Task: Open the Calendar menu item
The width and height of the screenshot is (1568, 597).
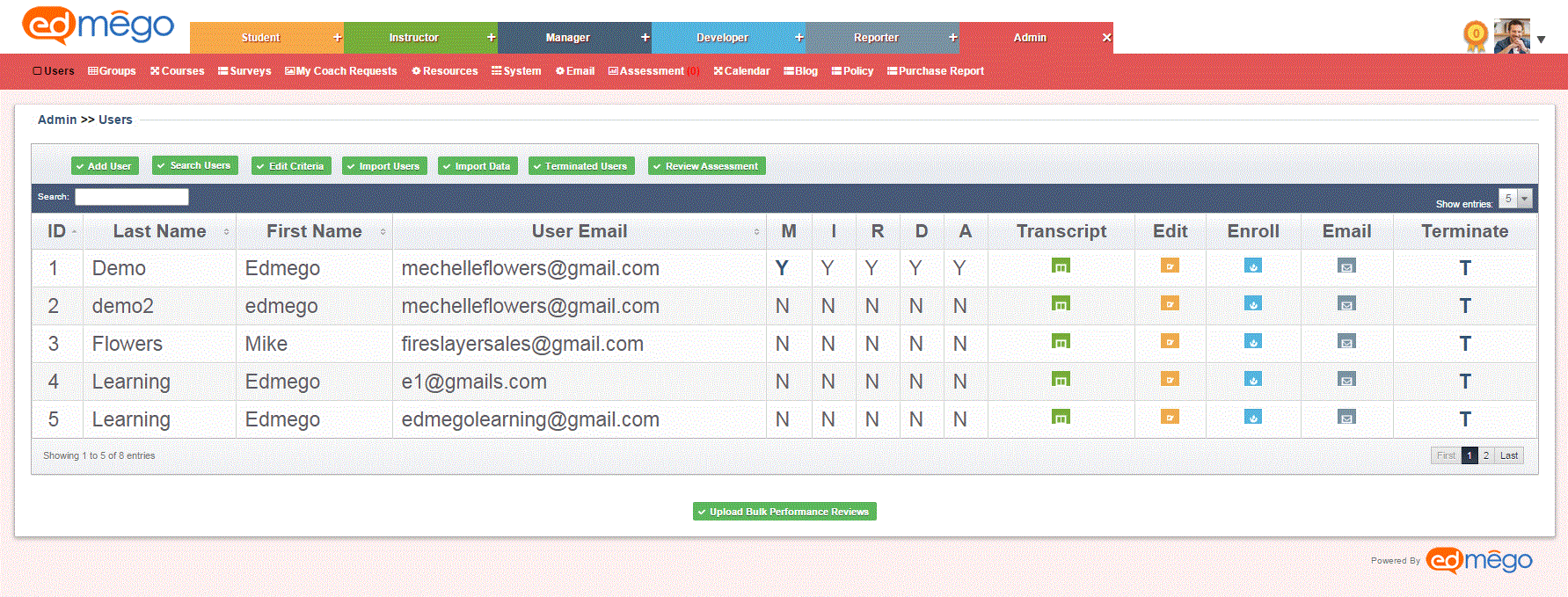Action: click(741, 71)
